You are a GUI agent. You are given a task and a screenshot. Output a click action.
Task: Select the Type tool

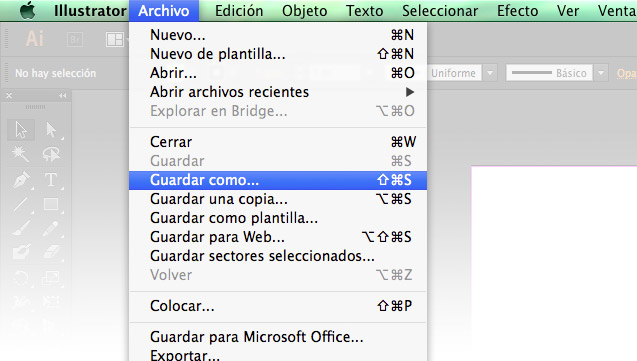pos(51,179)
